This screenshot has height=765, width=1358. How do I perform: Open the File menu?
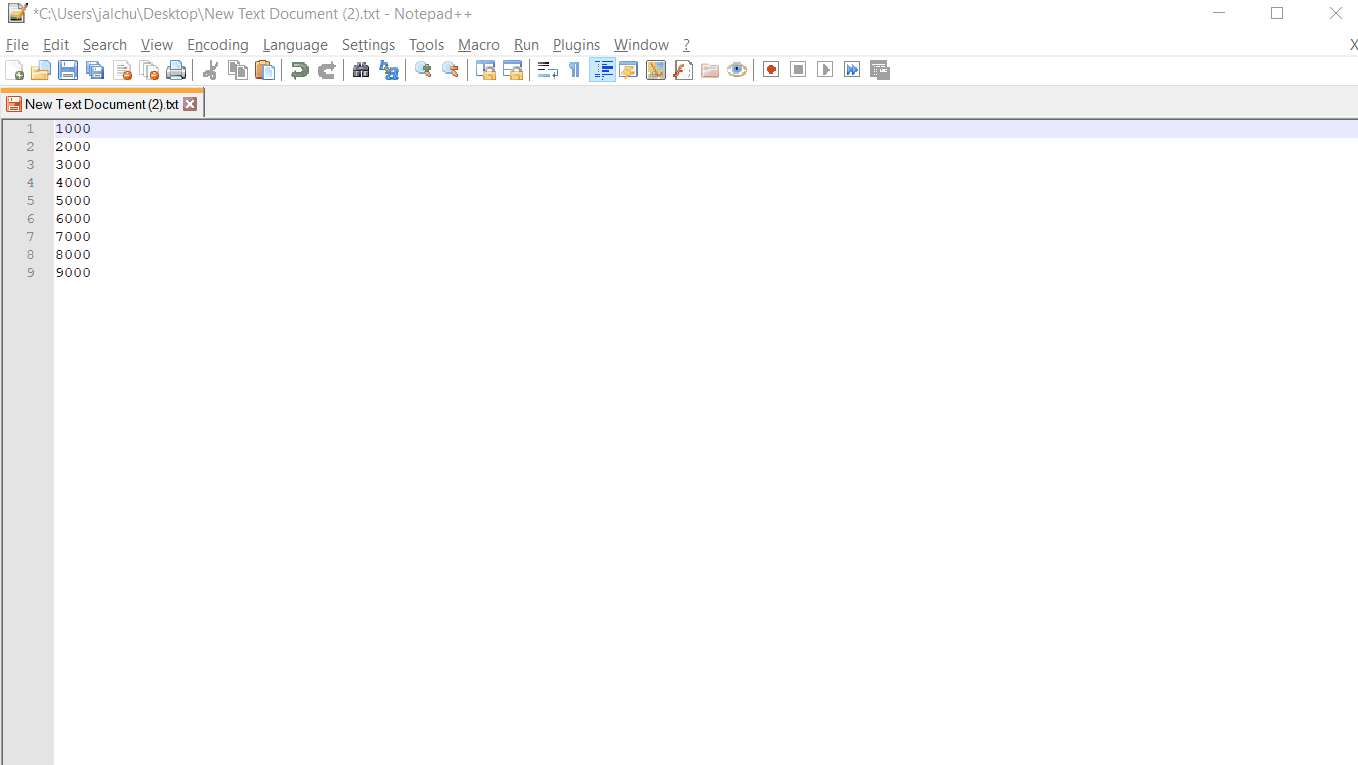17,45
